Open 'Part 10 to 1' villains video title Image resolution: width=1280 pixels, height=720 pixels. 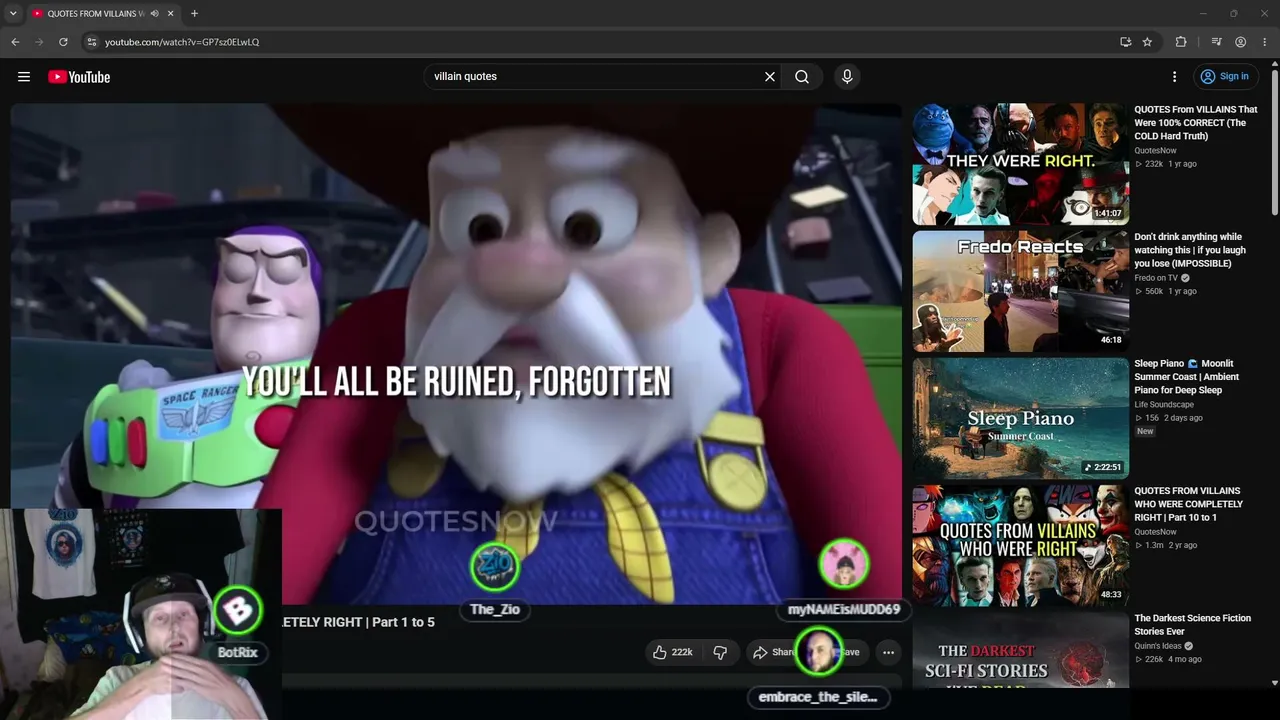coord(1188,504)
